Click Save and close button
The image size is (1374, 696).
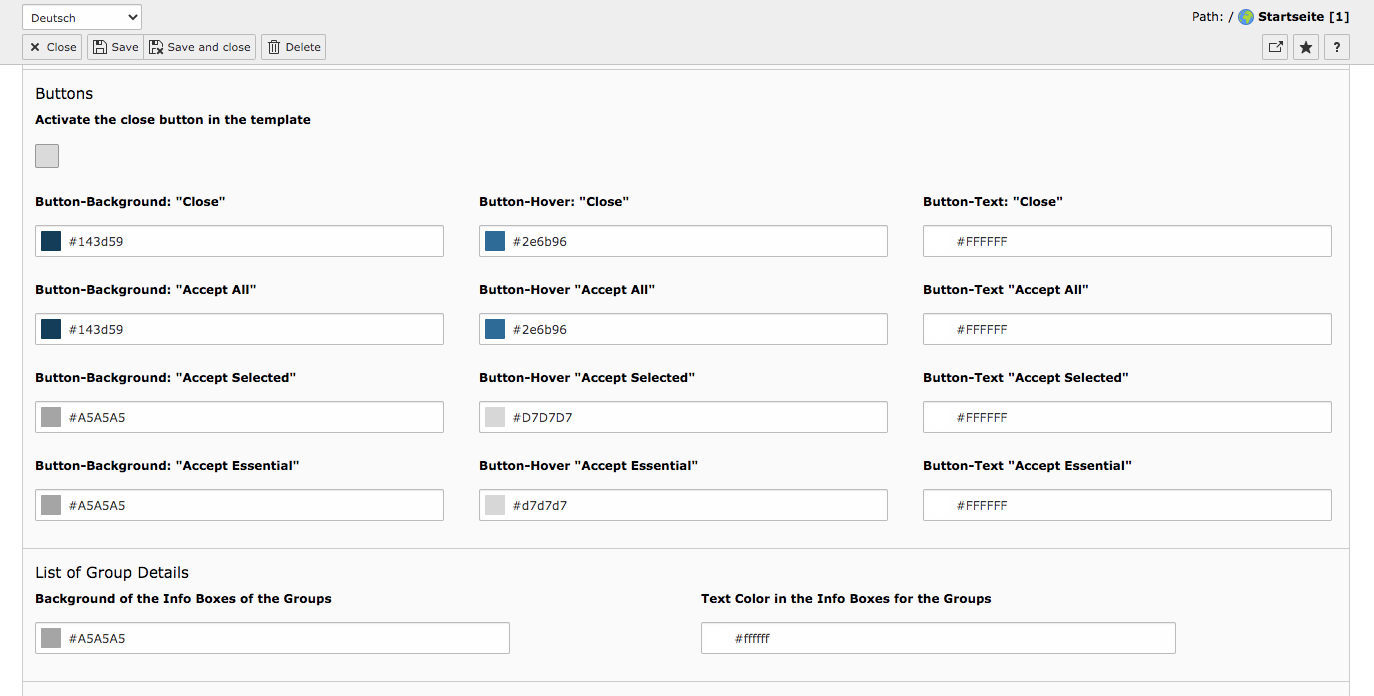[x=200, y=47]
